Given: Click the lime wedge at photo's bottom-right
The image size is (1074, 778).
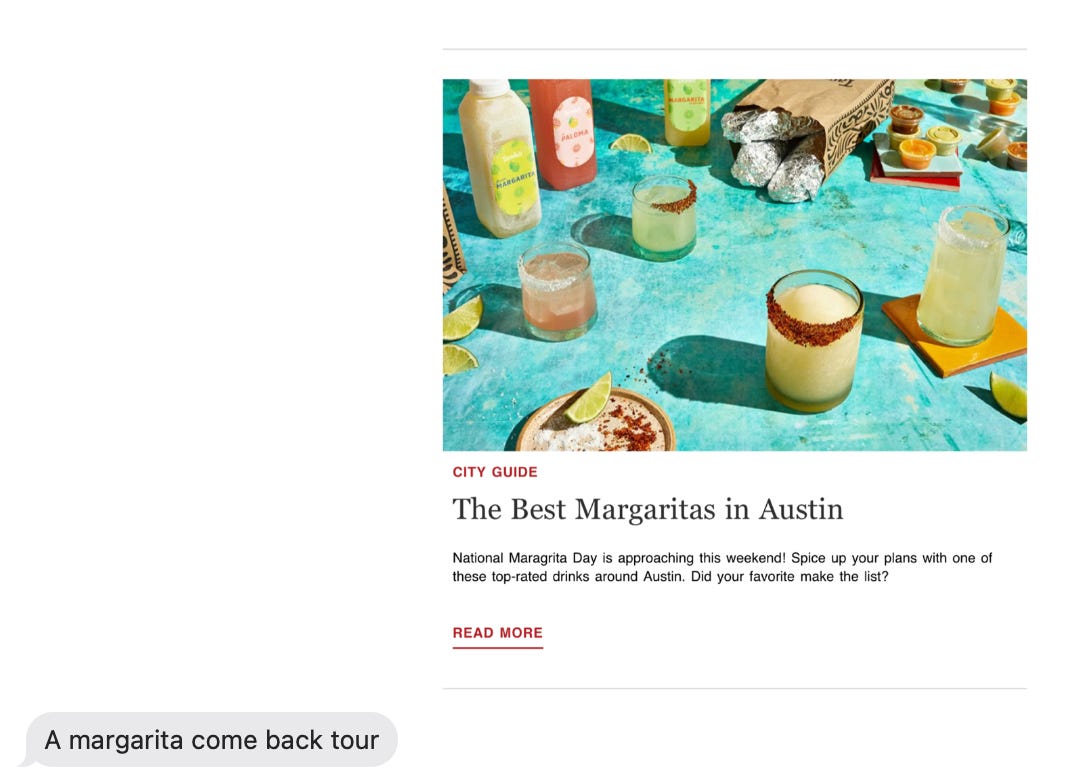Looking at the screenshot, I should point(1008,395).
